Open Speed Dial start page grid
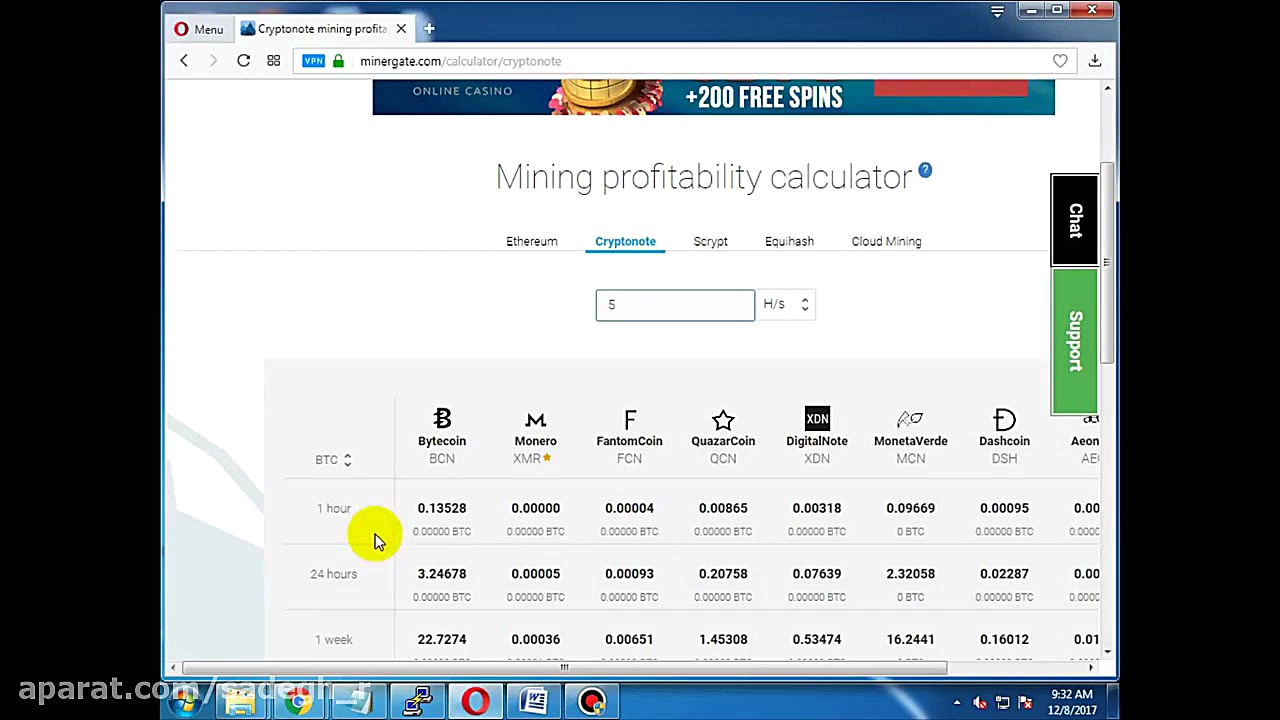This screenshot has height=720, width=1280. click(273, 61)
